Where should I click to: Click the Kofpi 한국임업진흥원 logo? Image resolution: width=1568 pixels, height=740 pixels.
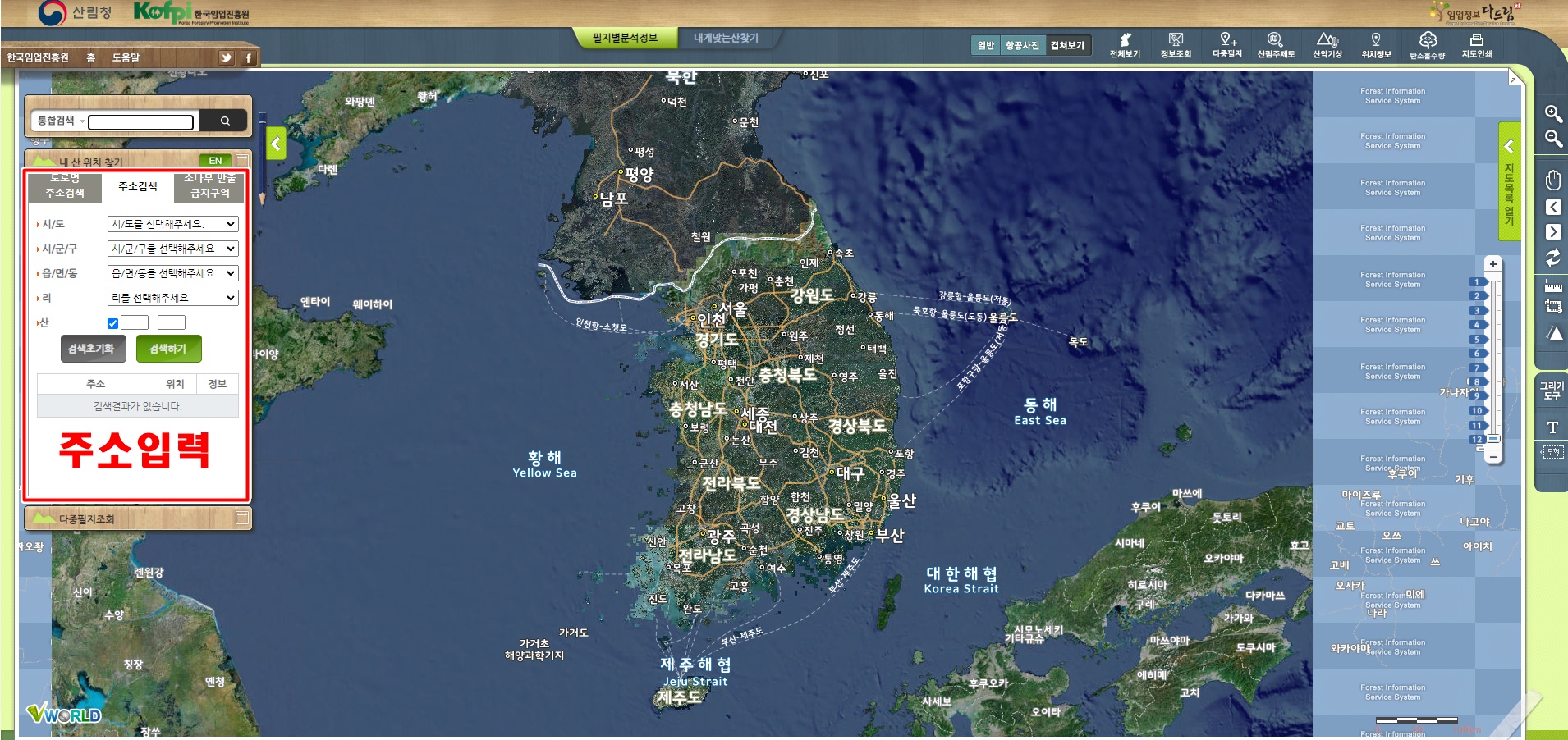click(x=190, y=12)
